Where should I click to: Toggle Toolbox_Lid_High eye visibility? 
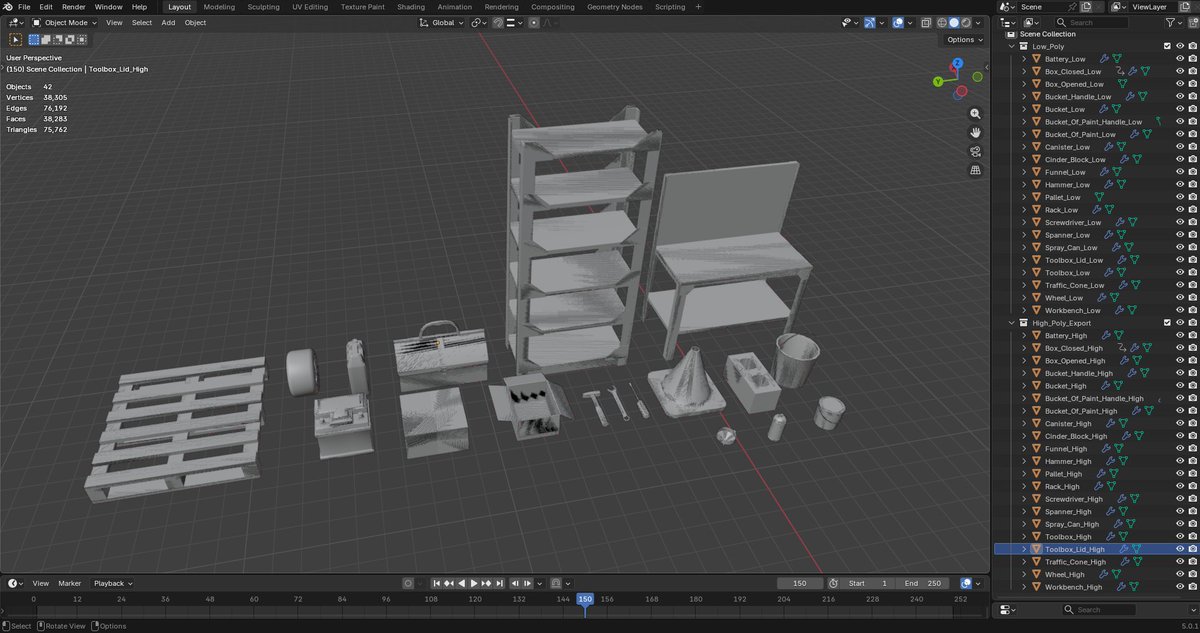1180,549
